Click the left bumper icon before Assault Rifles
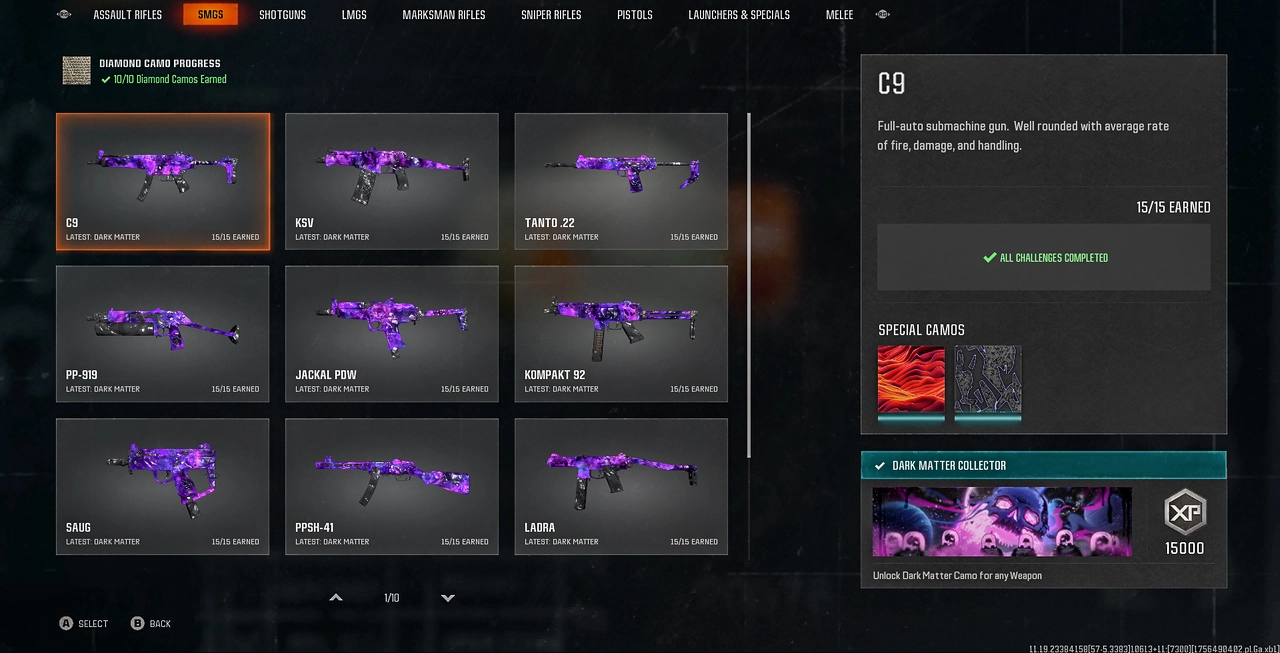 [64, 14]
